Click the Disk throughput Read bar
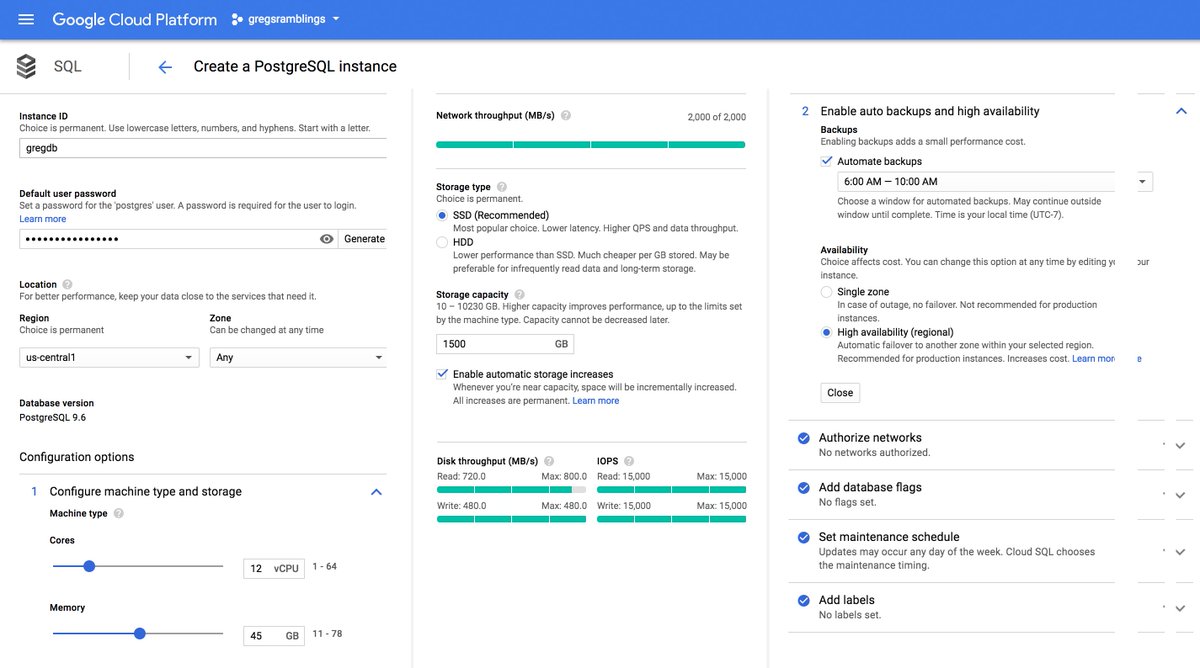The image size is (1200, 668). pyautogui.click(x=512, y=490)
